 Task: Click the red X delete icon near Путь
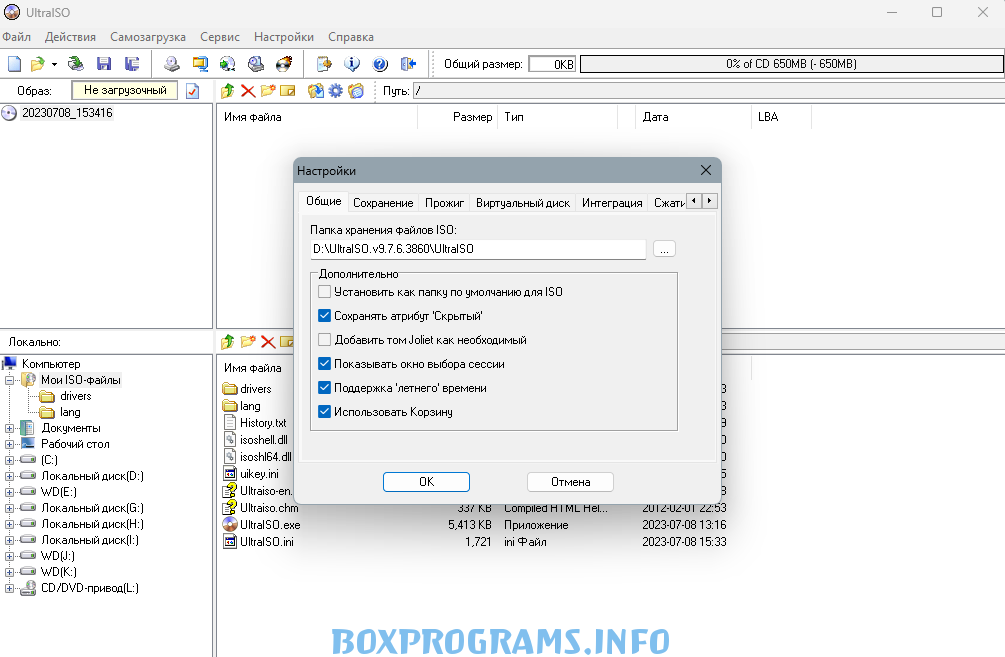pyautogui.click(x=248, y=91)
